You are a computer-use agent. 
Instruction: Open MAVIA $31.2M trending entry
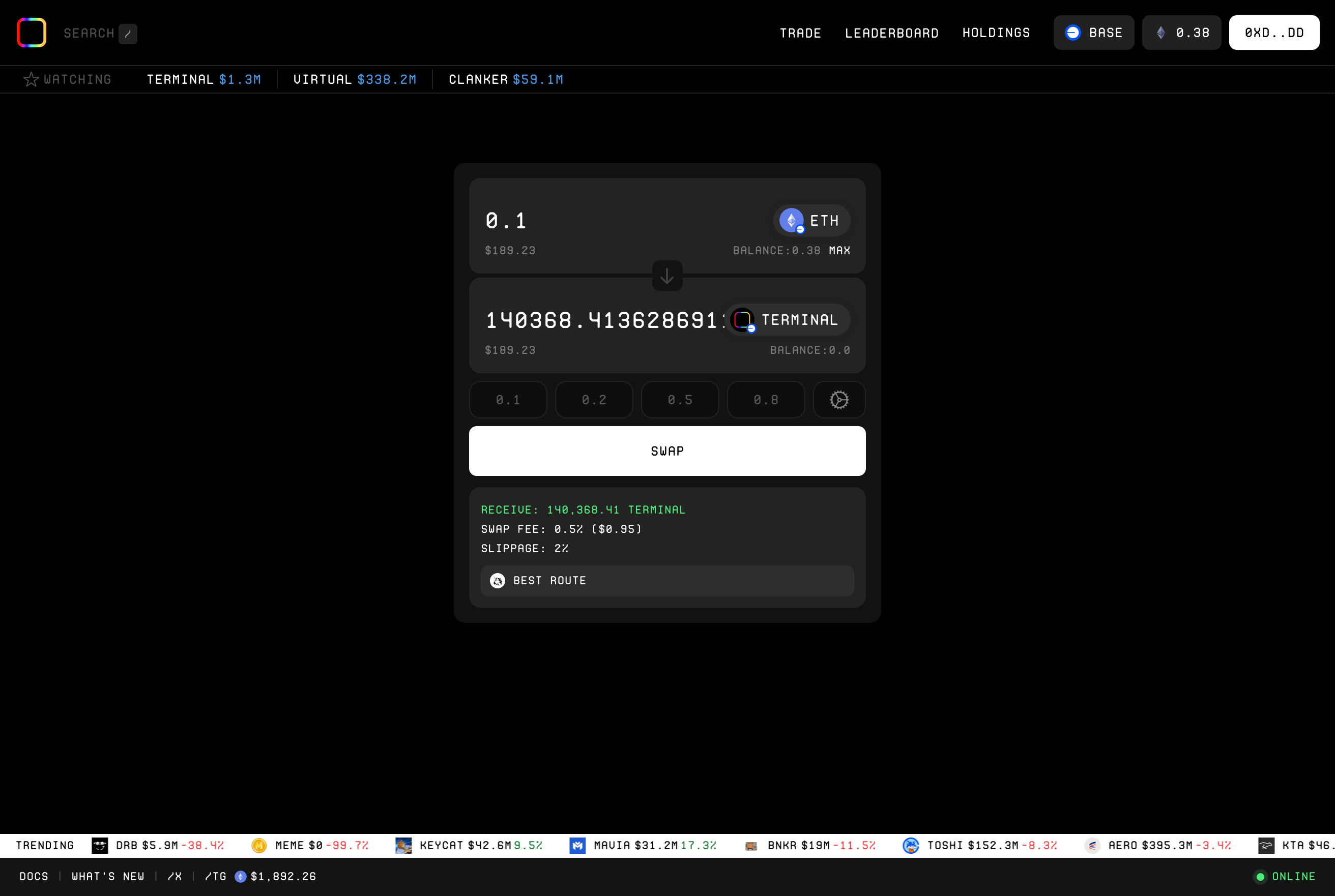[643, 846]
